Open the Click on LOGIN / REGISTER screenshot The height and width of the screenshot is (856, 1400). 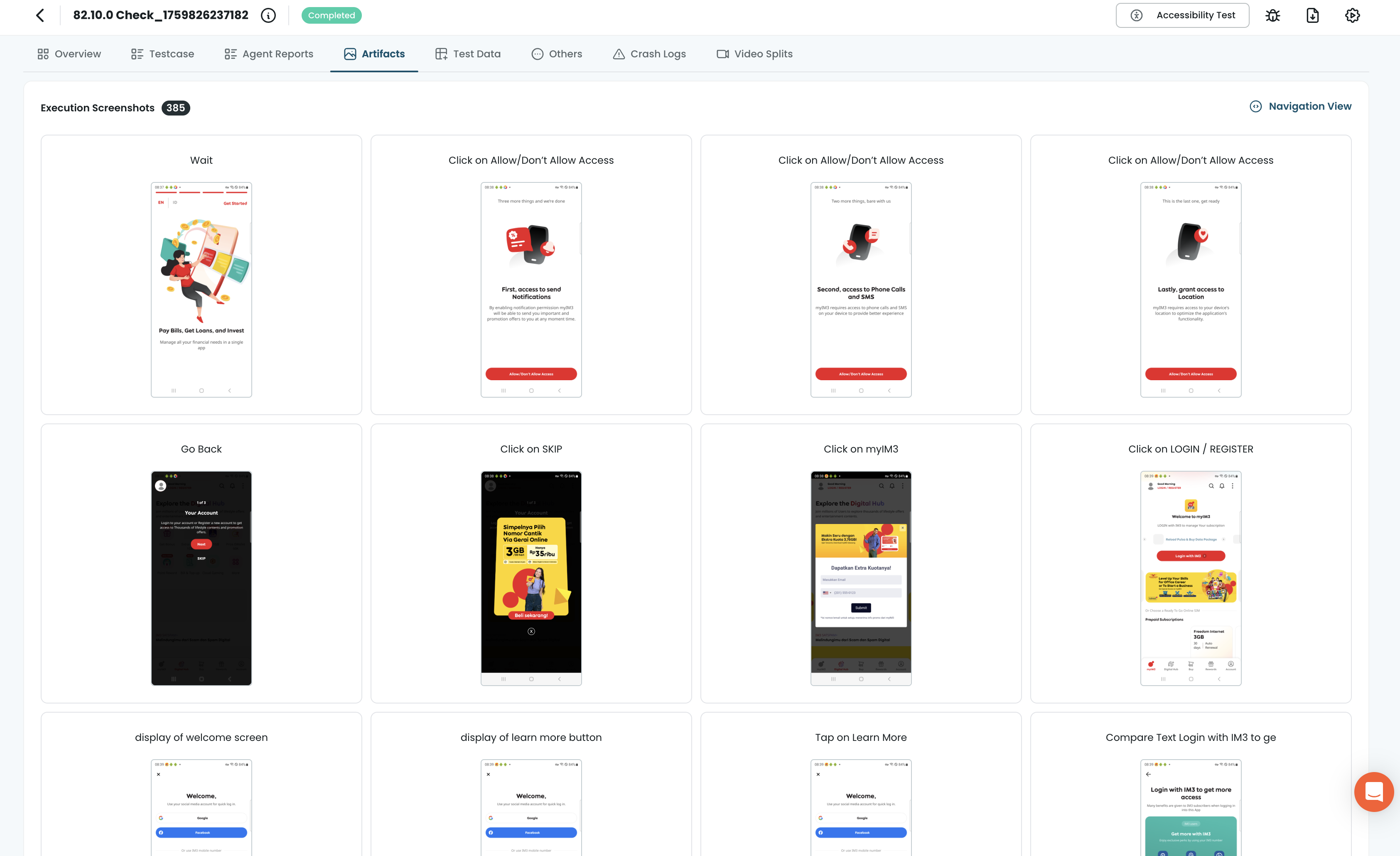coord(1190,578)
